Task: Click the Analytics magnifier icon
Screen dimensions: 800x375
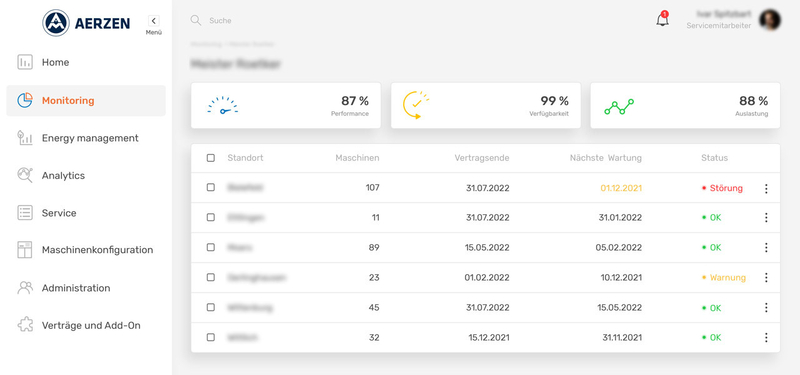Action: 24,175
